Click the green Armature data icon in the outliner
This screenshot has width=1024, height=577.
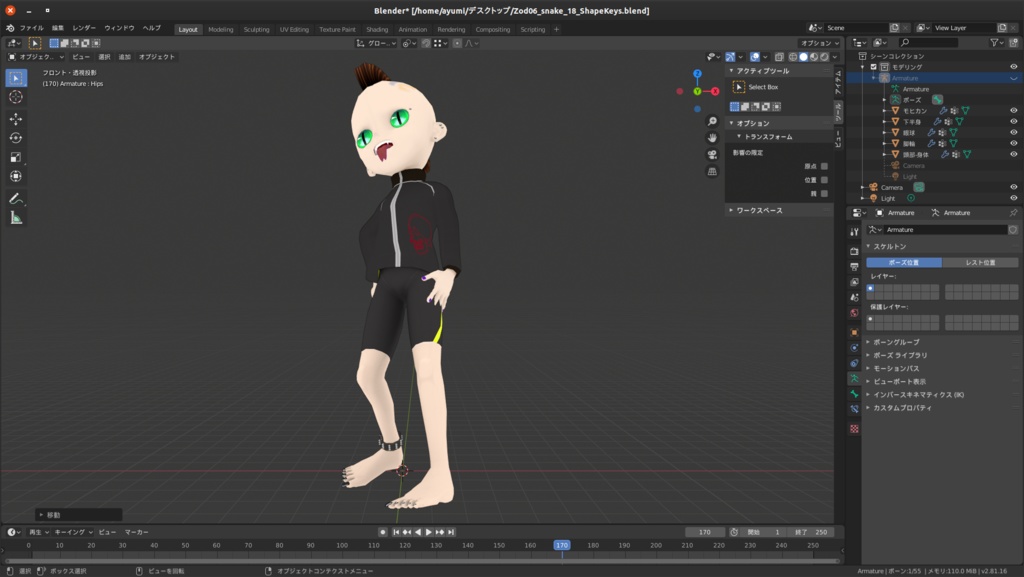coord(895,86)
